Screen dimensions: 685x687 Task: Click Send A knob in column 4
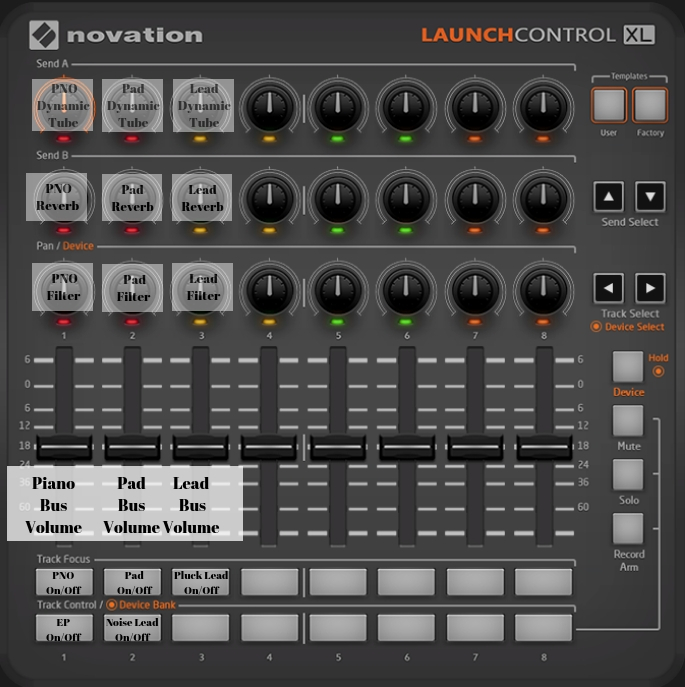point(270,107)
